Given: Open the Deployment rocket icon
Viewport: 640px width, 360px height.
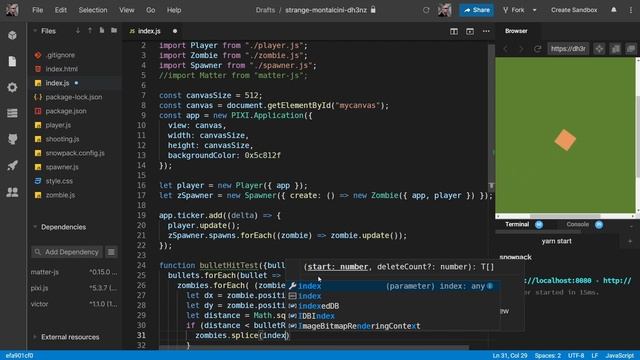Looking at the screenshot, I should [x=12, y=165].
